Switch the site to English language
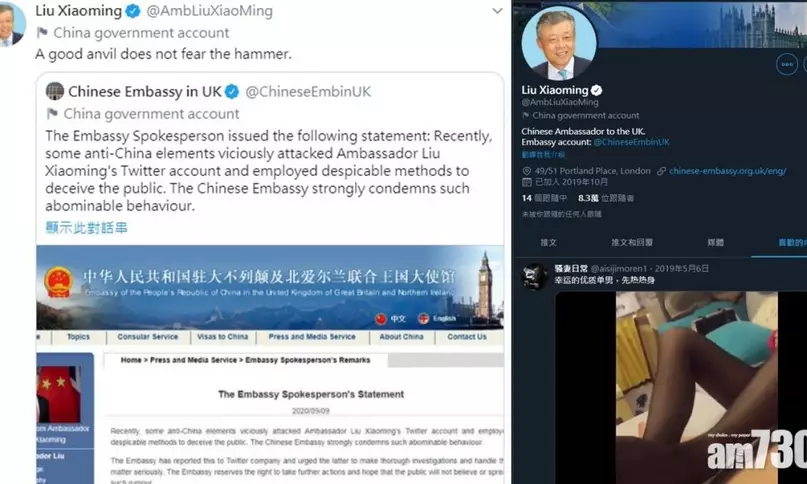Viewport: 807px width, 484px height. click(437, 319)
